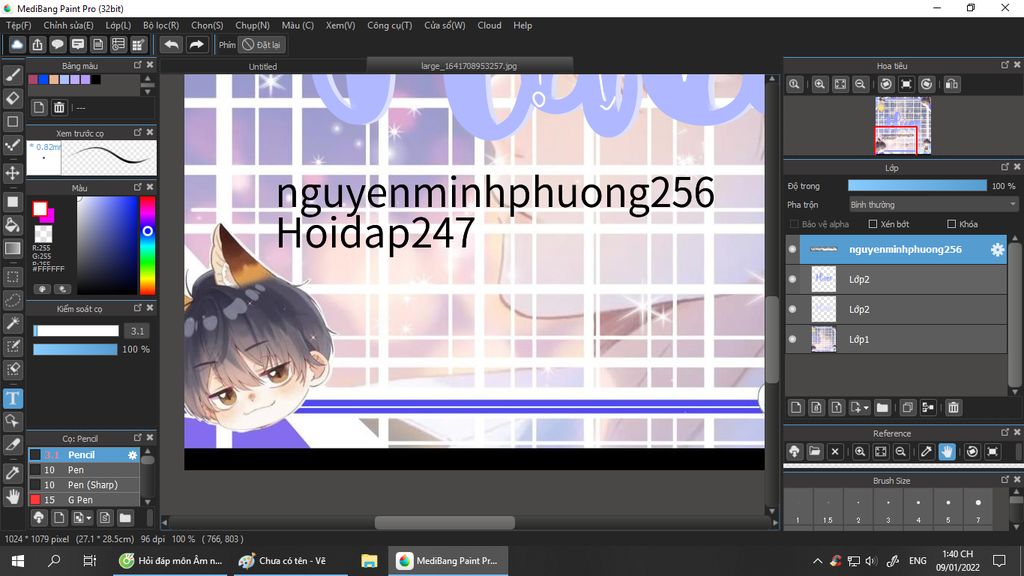Pick the black swatch in palette
This screenshot has width=1024, height=576.
[96, 80]
